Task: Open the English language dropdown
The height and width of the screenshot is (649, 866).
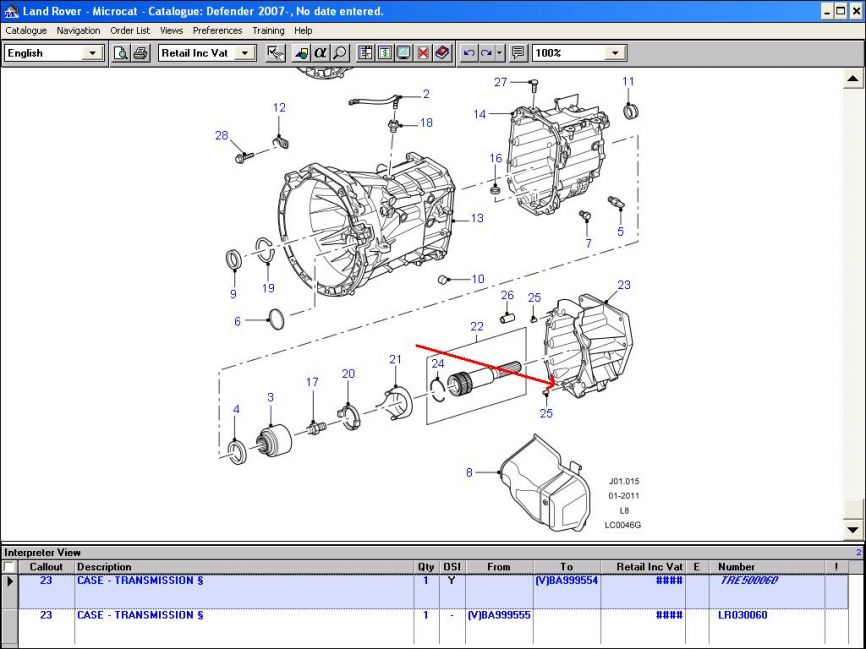Action: (x=92, y=53)
